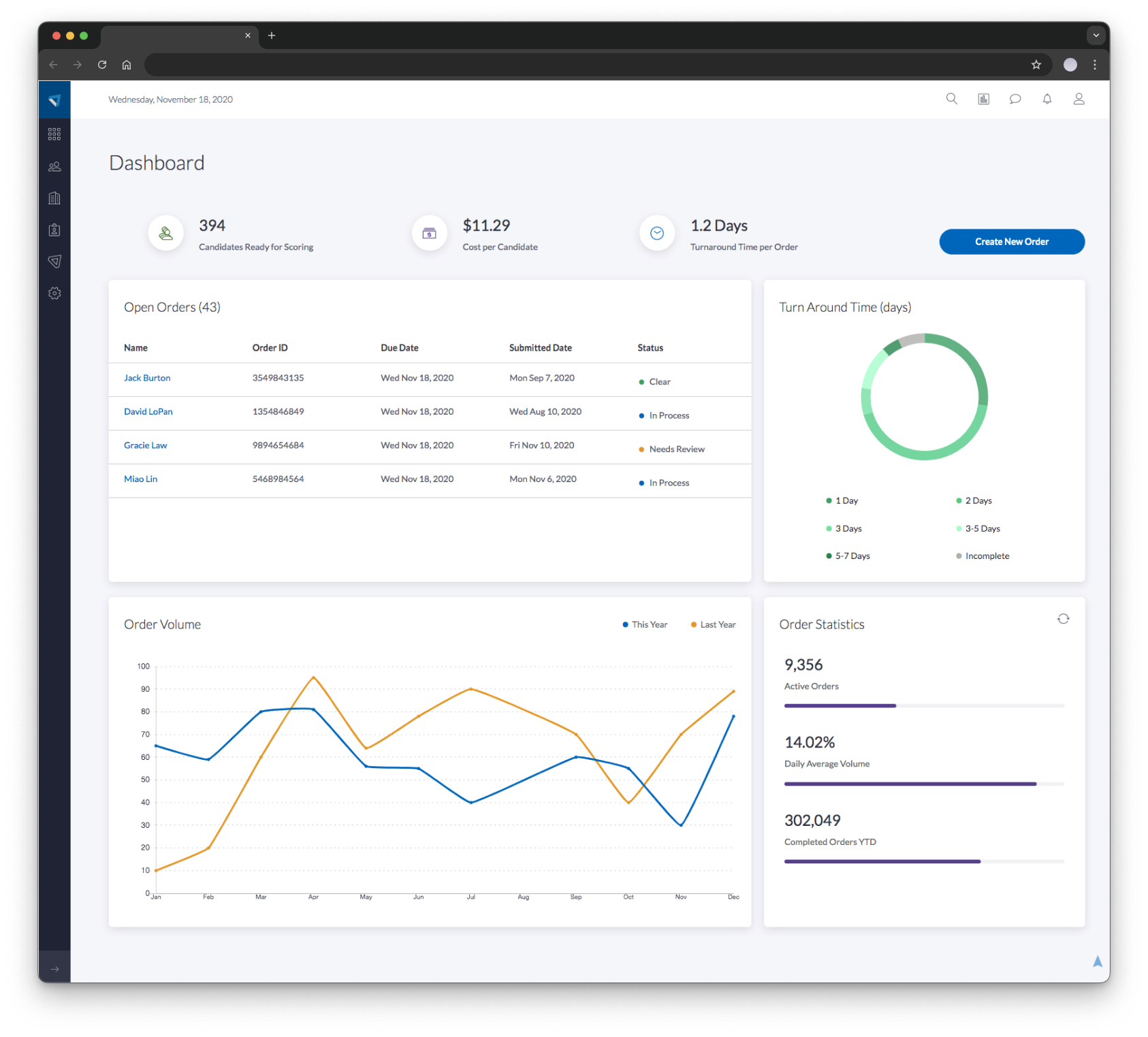This screenshot has height=1037, width=1148.
Task: Toggle 2 Days legend entry
Action: (x=974, y=501)
